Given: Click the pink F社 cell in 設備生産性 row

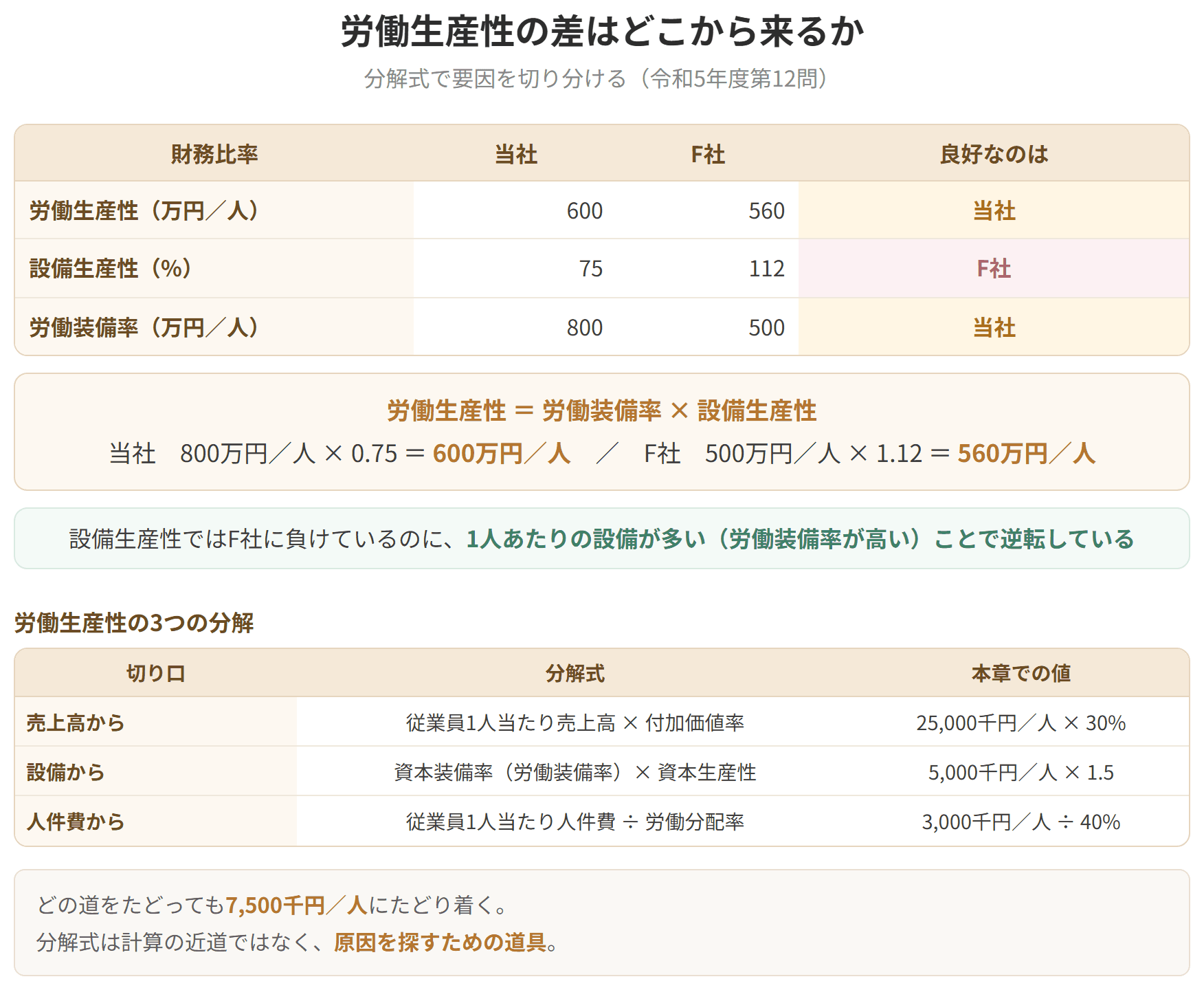Looking at the screenshot, I should pos(994,268).
